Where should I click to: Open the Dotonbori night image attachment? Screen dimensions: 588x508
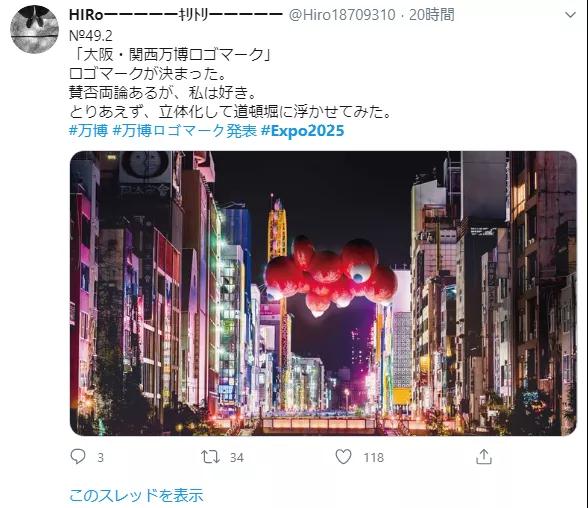pyautogui.click(x=323, y=293)
